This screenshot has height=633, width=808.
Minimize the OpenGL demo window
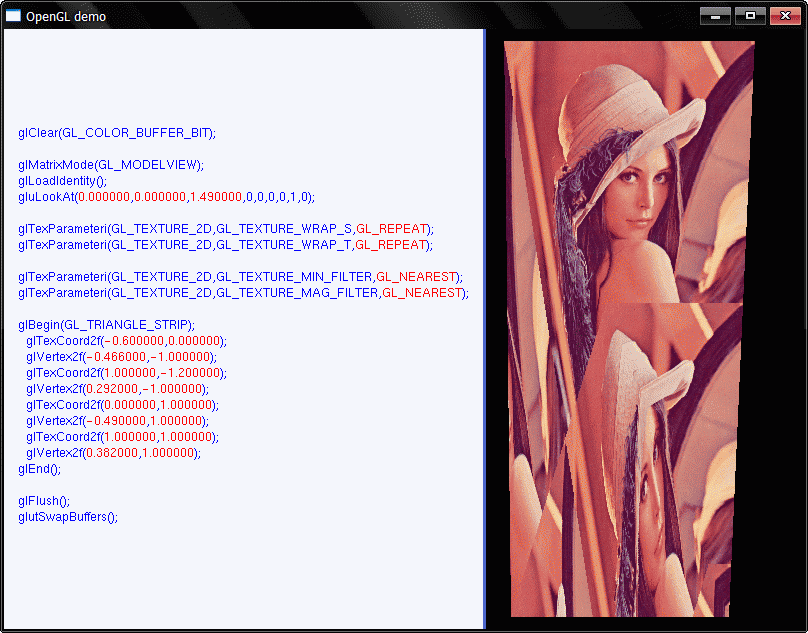715,16
